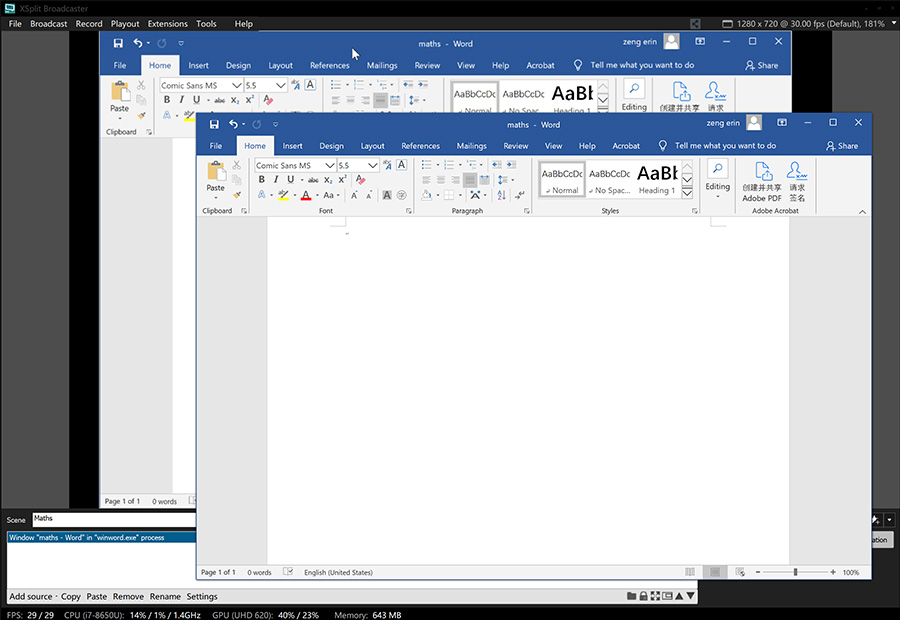Click Decrease Indent in front Word ribbon

coord(496,165)
